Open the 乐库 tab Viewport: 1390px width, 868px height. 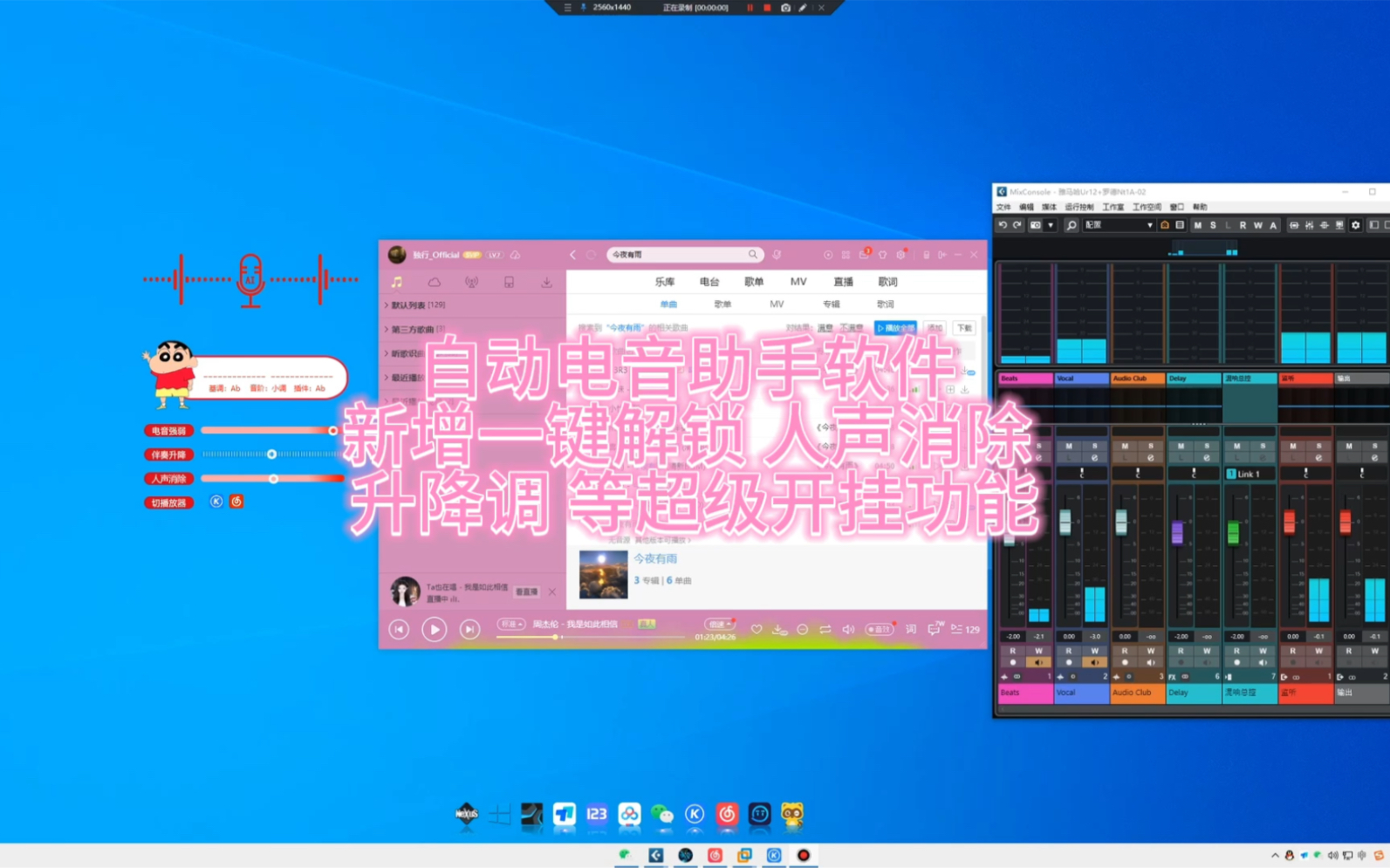point(665,282)
